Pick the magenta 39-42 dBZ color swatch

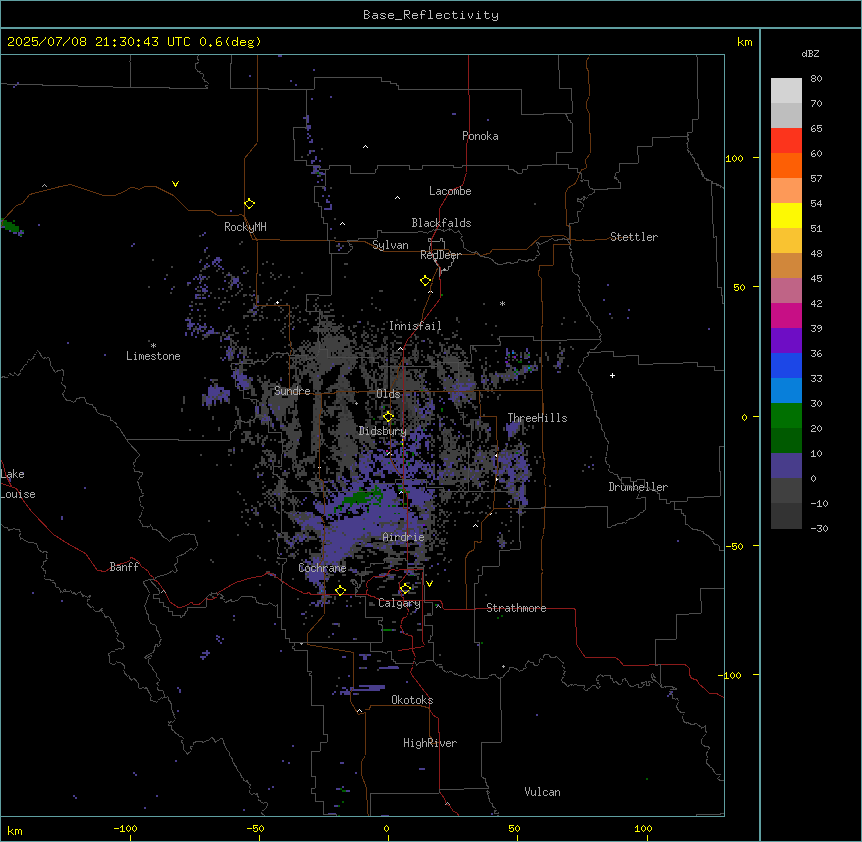click(x=786, y=315)
